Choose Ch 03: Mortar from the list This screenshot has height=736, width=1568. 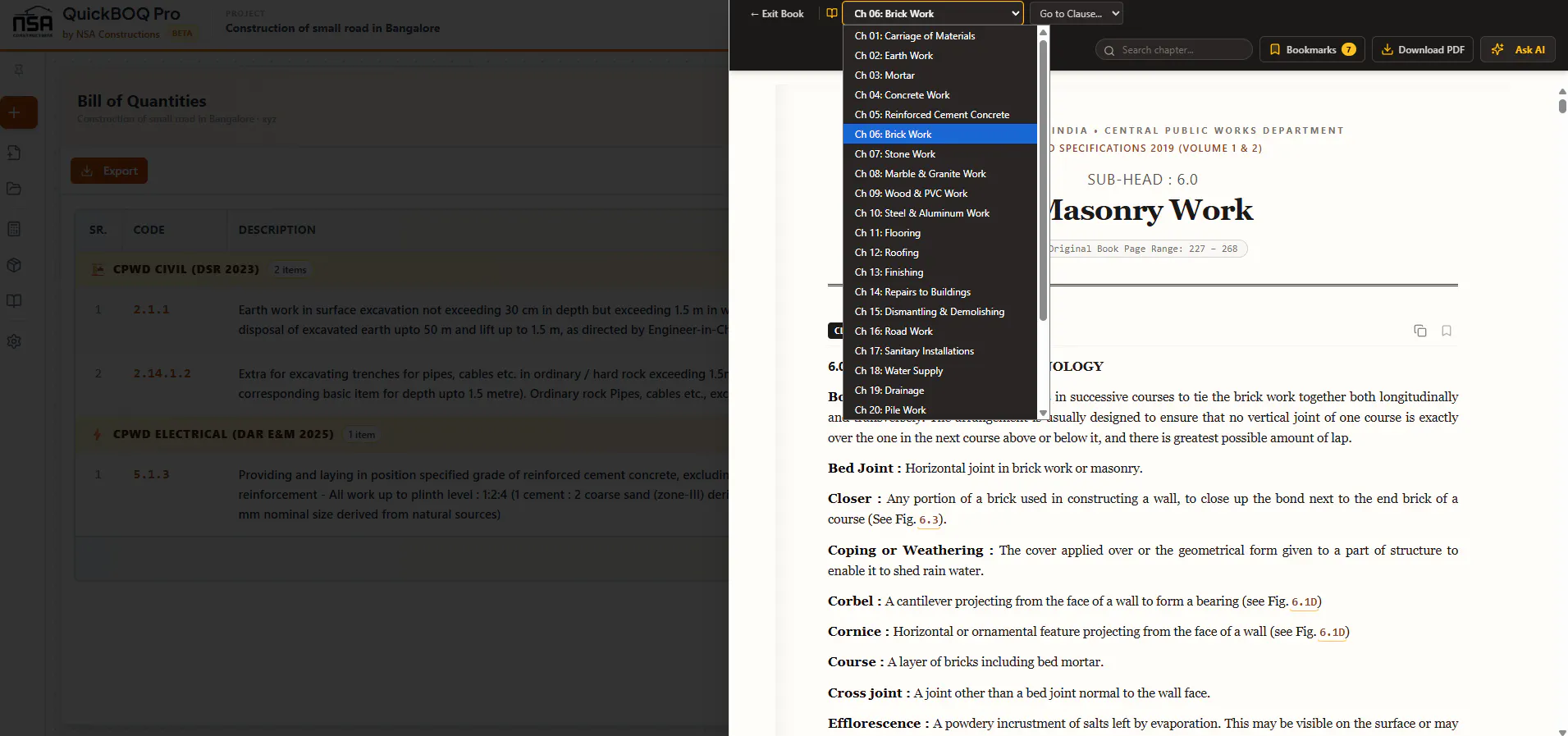point(940,75)
